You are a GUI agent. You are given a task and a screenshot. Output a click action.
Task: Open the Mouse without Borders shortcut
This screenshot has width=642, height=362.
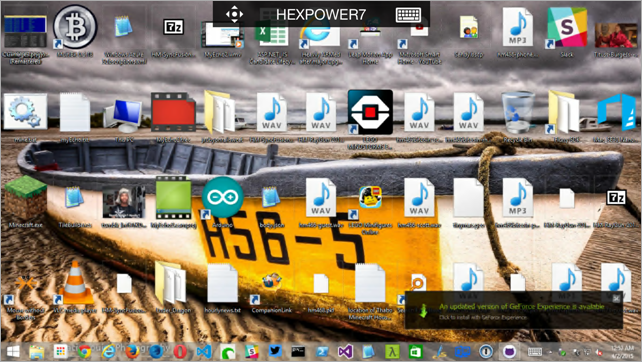[25, 283]
